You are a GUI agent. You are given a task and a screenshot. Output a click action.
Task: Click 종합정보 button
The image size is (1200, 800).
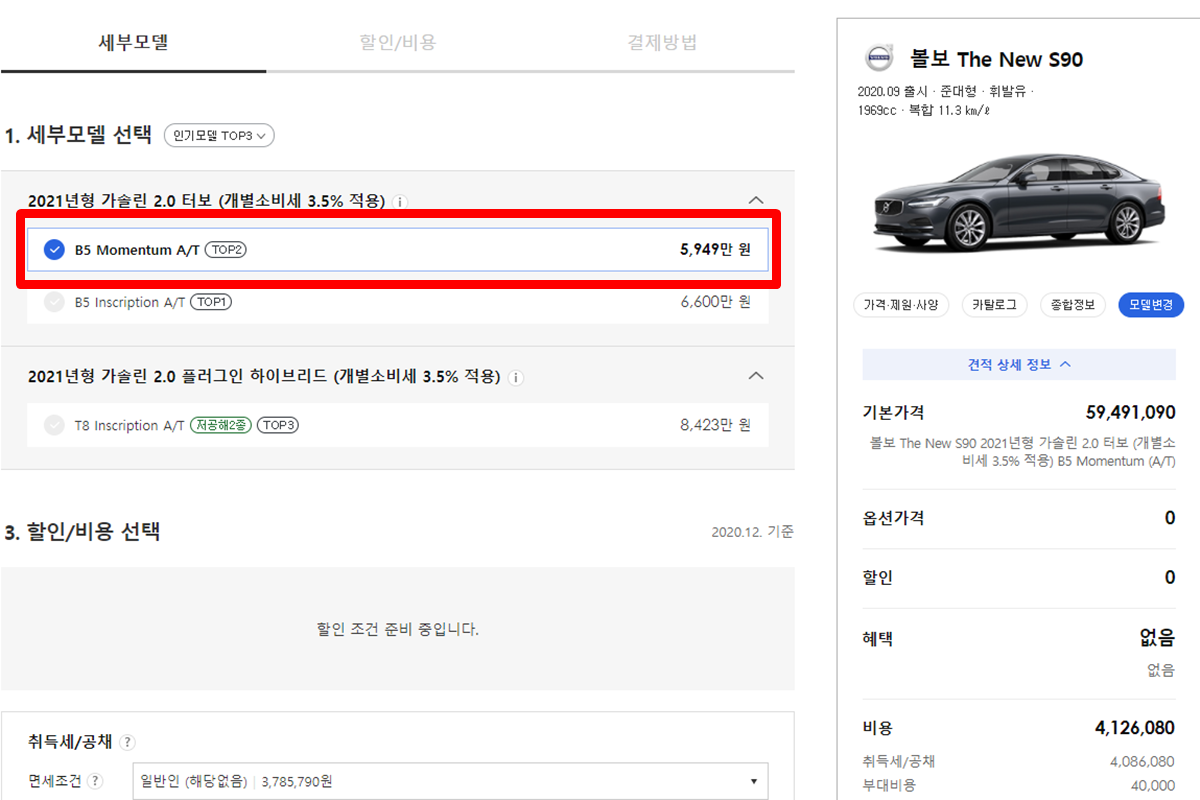(1073, 305)
